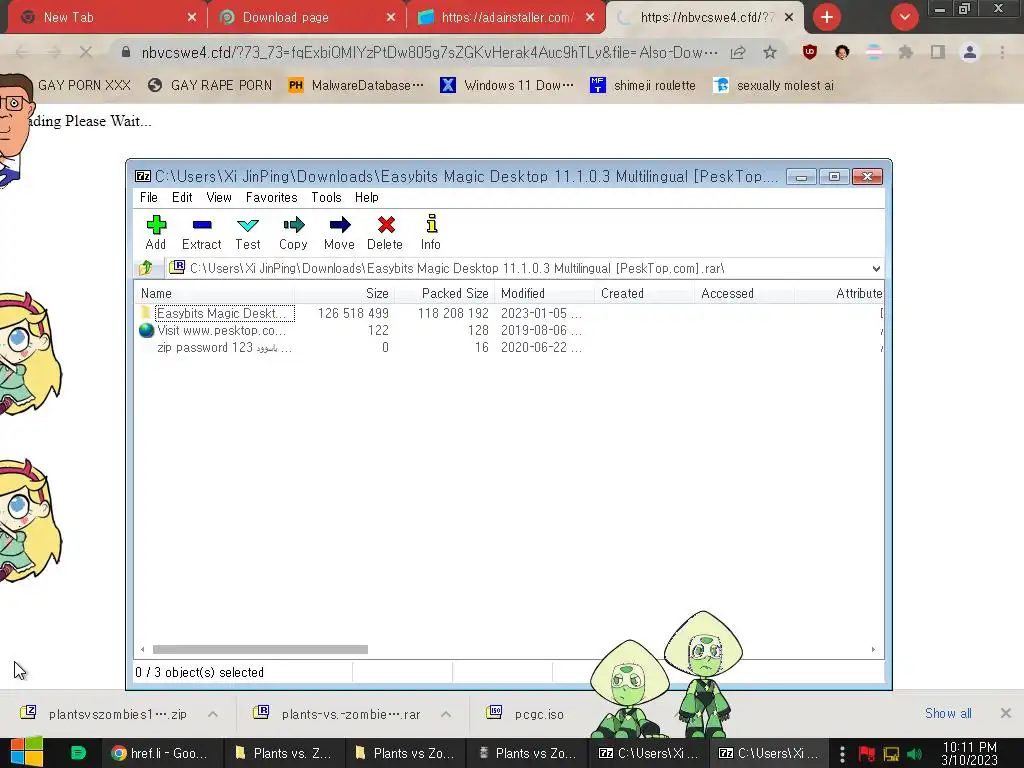The image size is (1024, 768).
Task: Stop loading the page
Action: 86,52
